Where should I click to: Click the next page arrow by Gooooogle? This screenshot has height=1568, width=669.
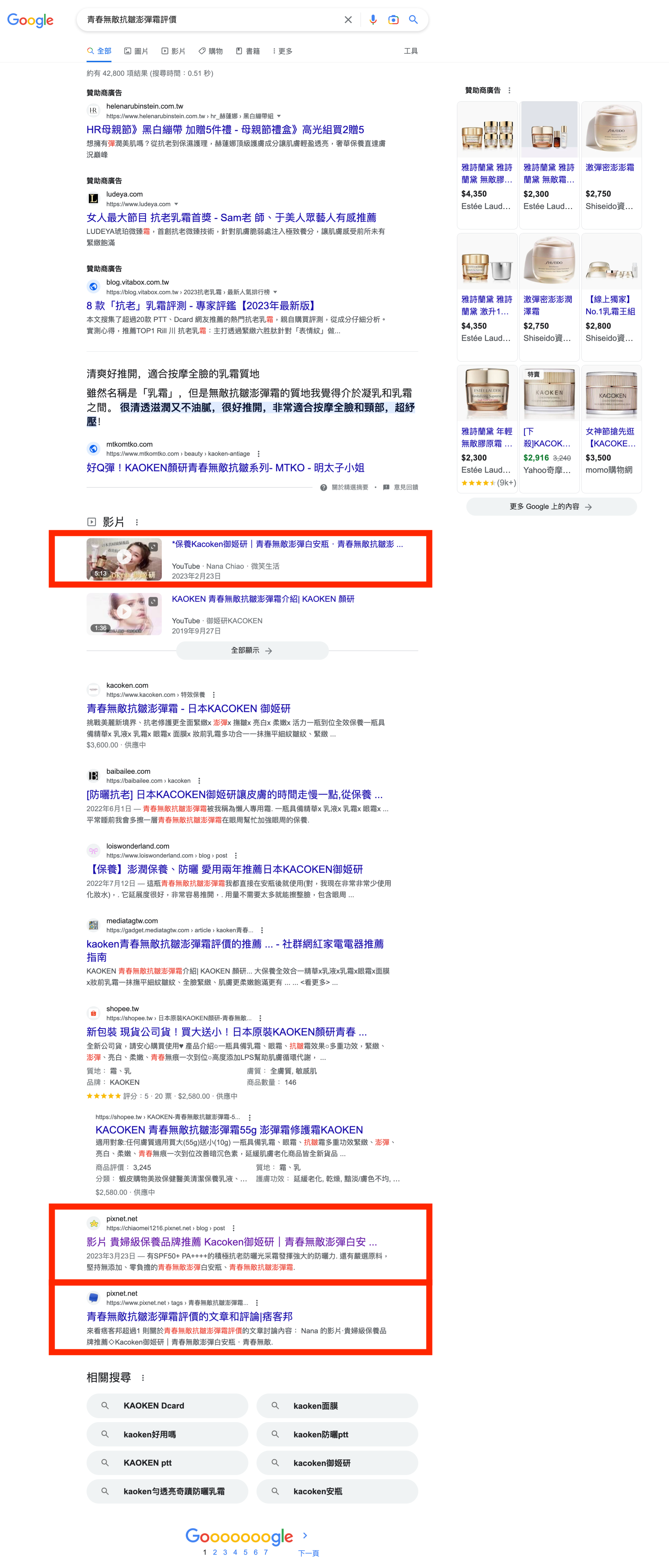click(305, 1536)
